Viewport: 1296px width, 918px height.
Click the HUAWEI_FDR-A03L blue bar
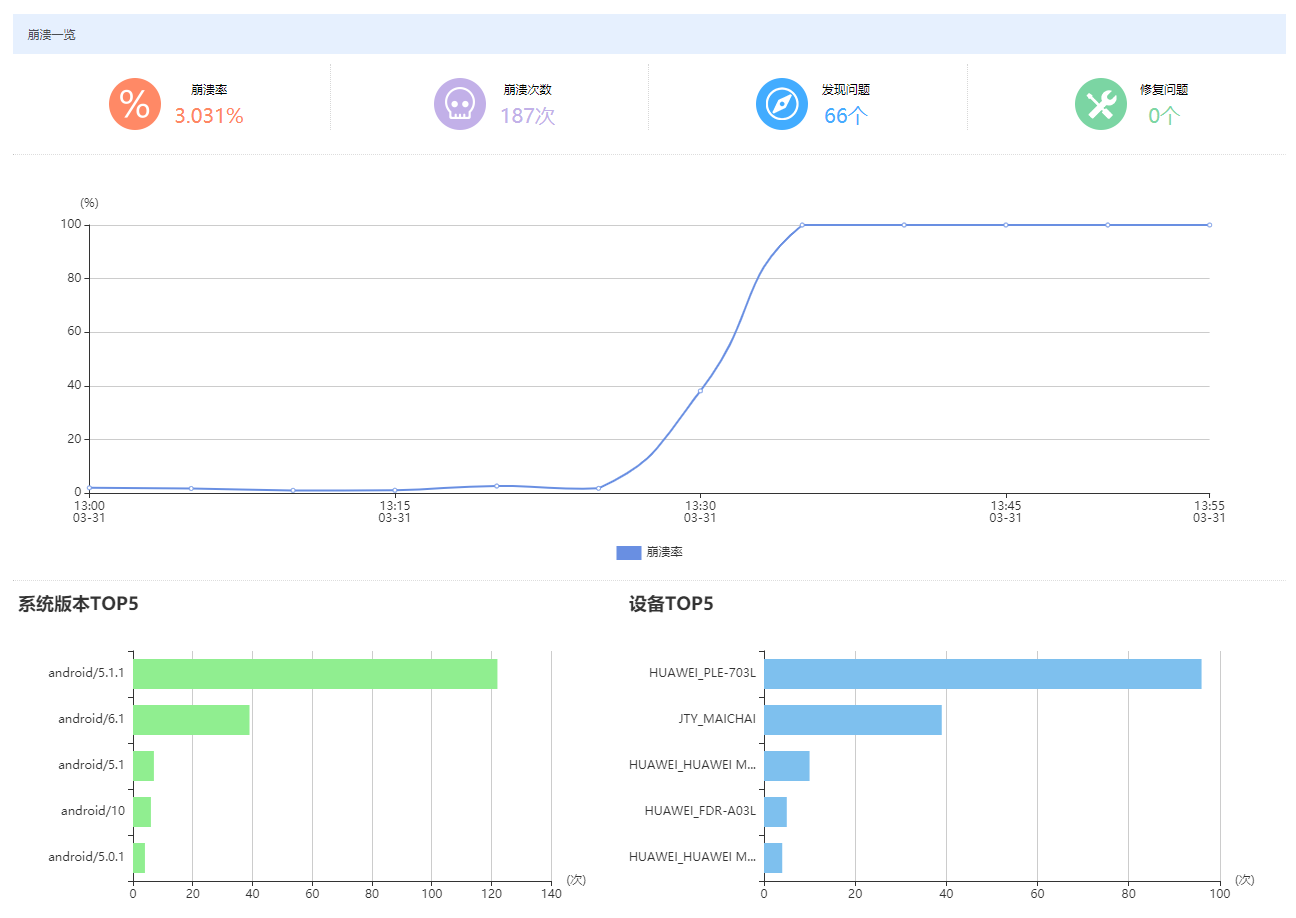click(775, 812)
